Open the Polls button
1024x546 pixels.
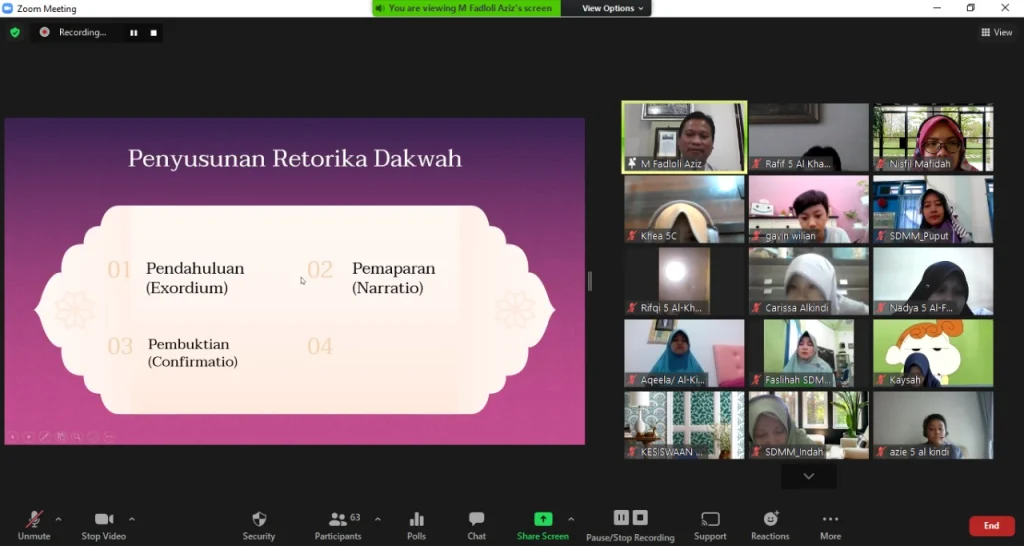[417, 526]
